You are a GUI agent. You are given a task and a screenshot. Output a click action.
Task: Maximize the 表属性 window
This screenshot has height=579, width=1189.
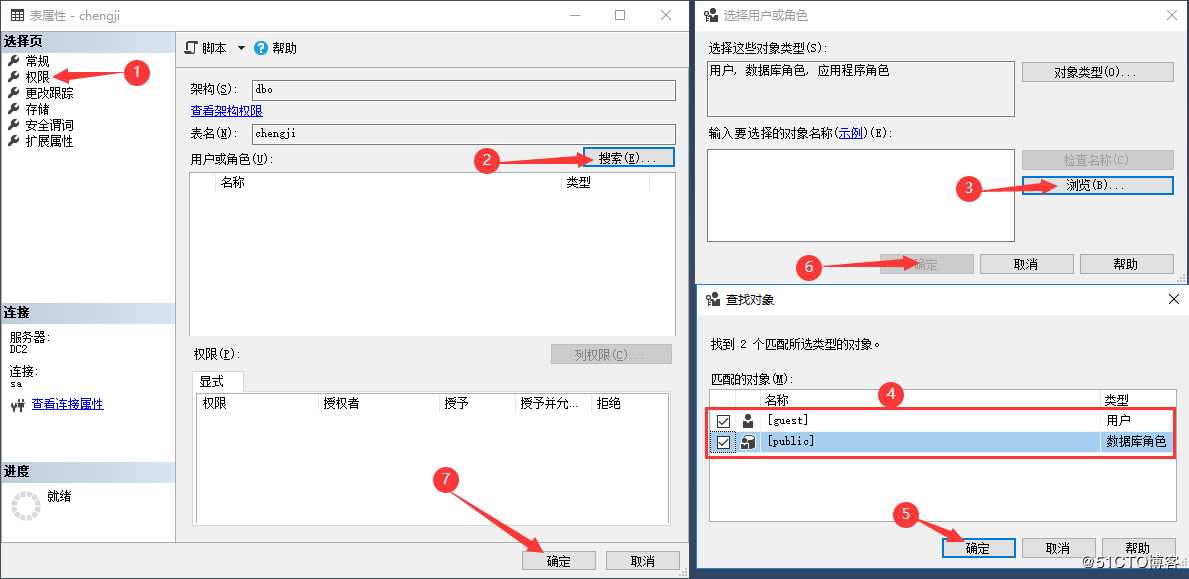coord(620,15)
